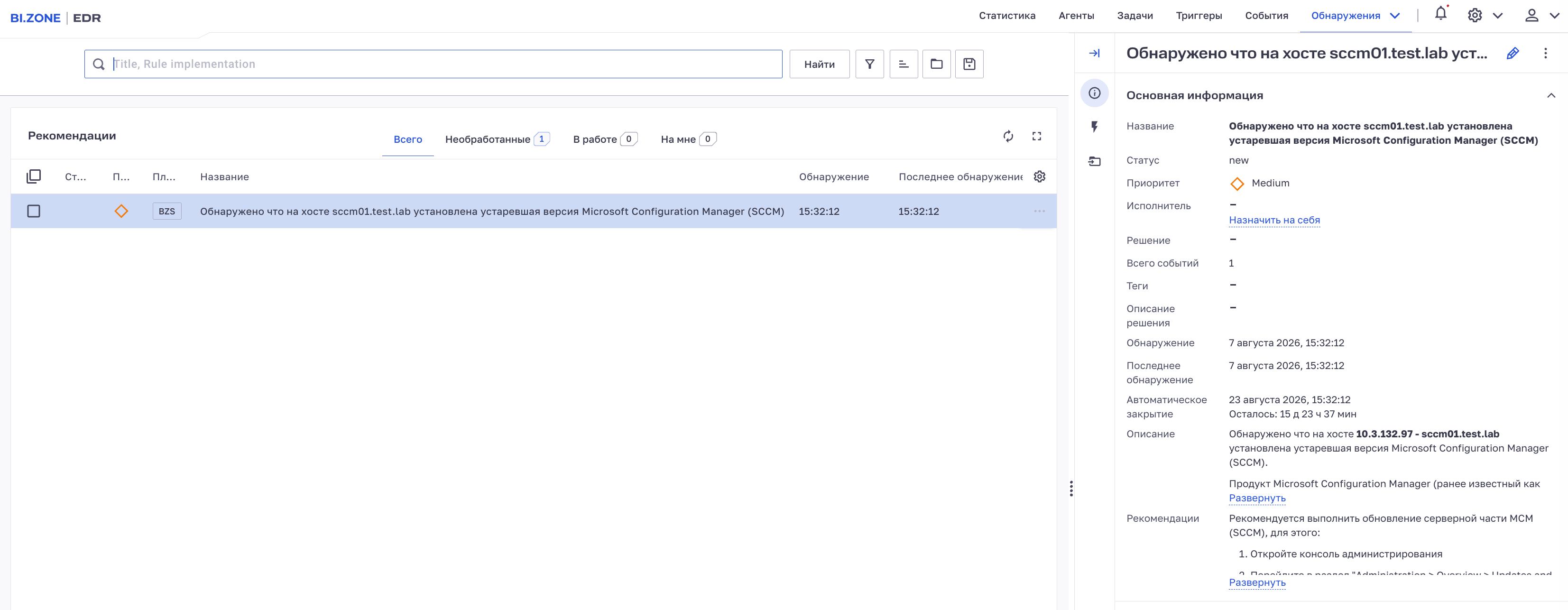Open the Статистика section
Image resolution: width=1568 pixels, height=610 pixels.
click(1007, 16)
